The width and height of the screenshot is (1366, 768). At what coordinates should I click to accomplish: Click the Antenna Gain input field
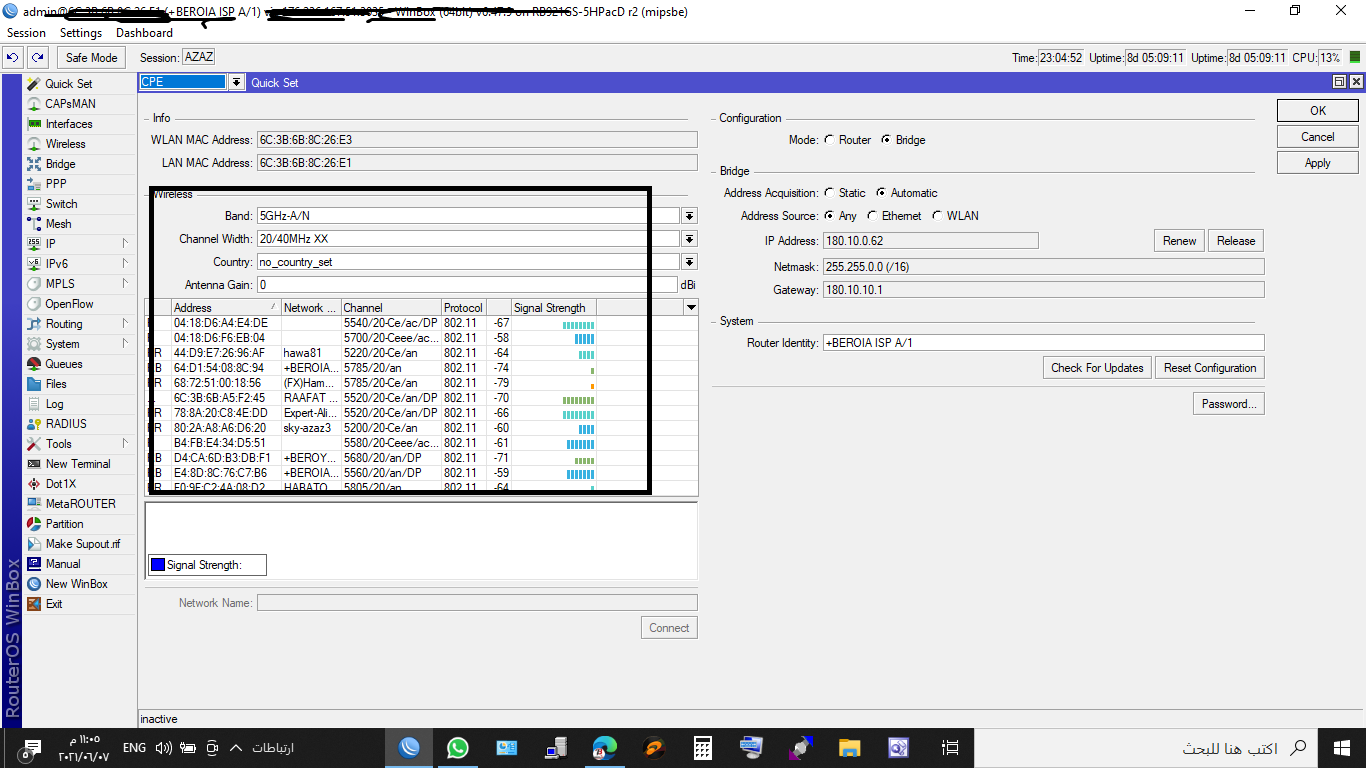467,285
